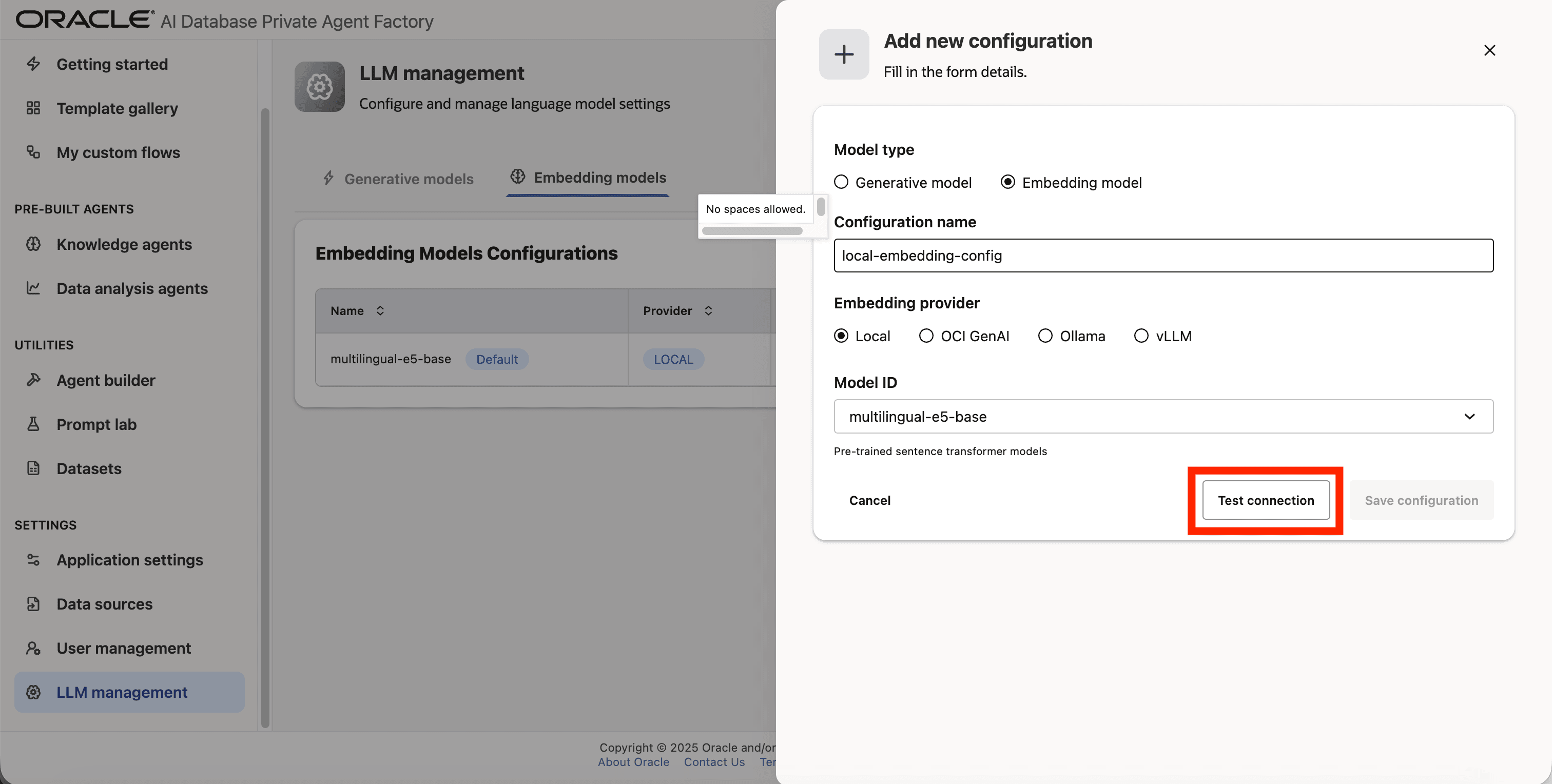1552x784 pixels.
Task: Click the Test connection button
Action: pos(1266,500)
